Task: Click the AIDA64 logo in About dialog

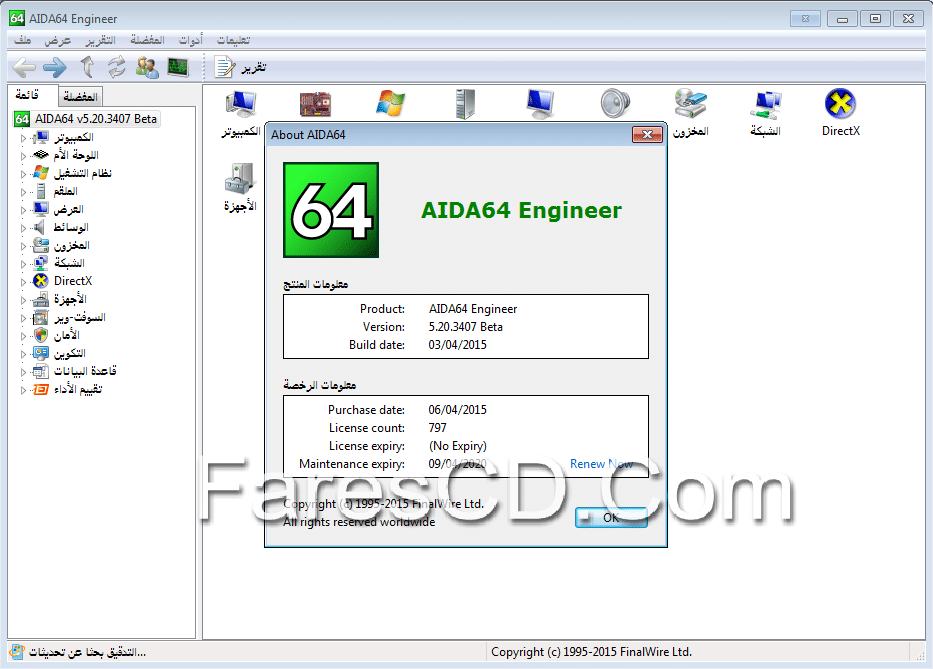Action: [331, 210]
